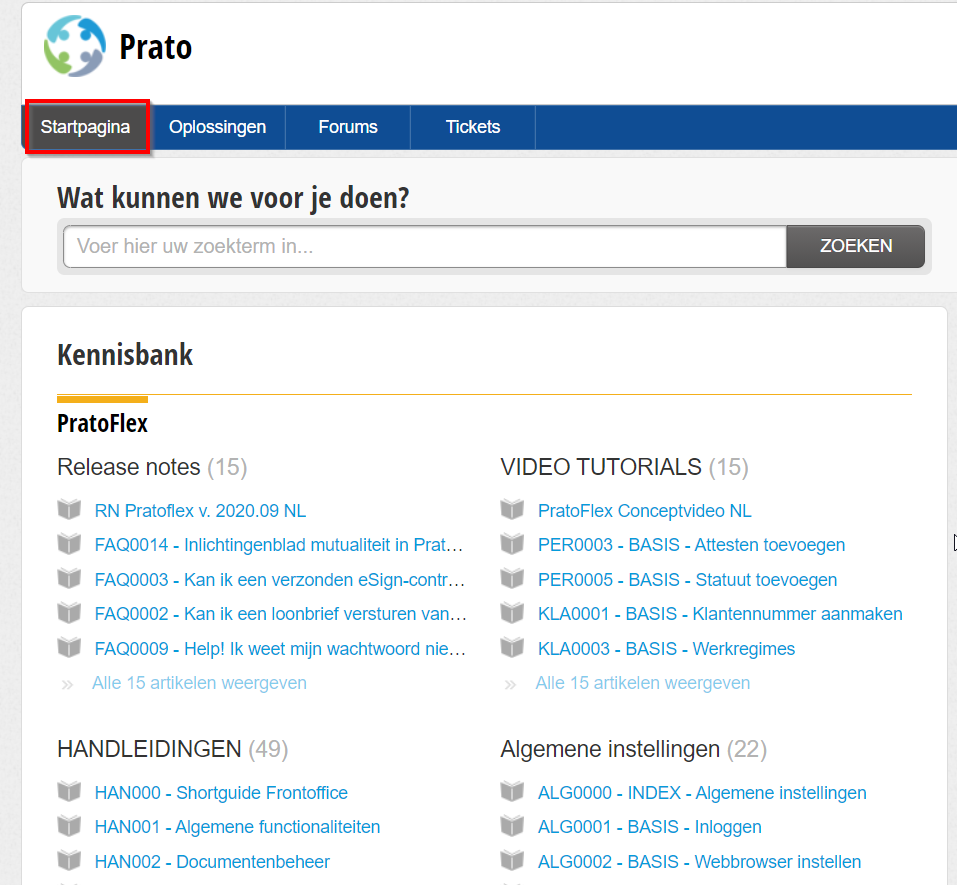The height and width of the screenshot is (885, 957).
Task: Click chevron before Release notes 'Alle 15 artikelen'
Action: [x=67, y=685]
